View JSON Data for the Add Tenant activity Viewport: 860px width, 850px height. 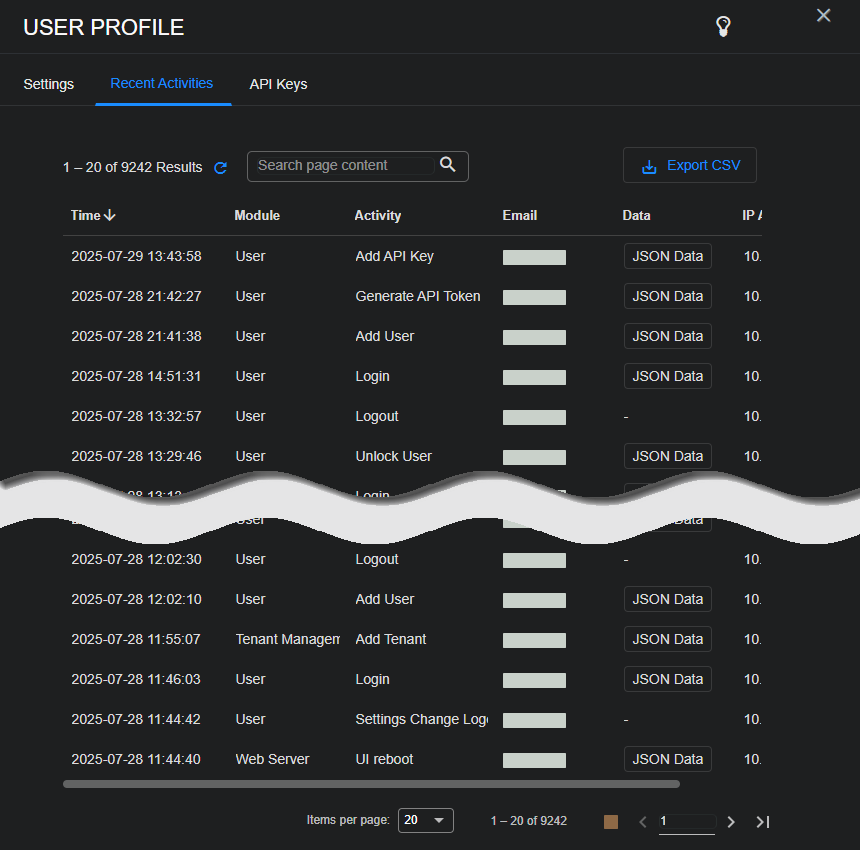[667, 639]
